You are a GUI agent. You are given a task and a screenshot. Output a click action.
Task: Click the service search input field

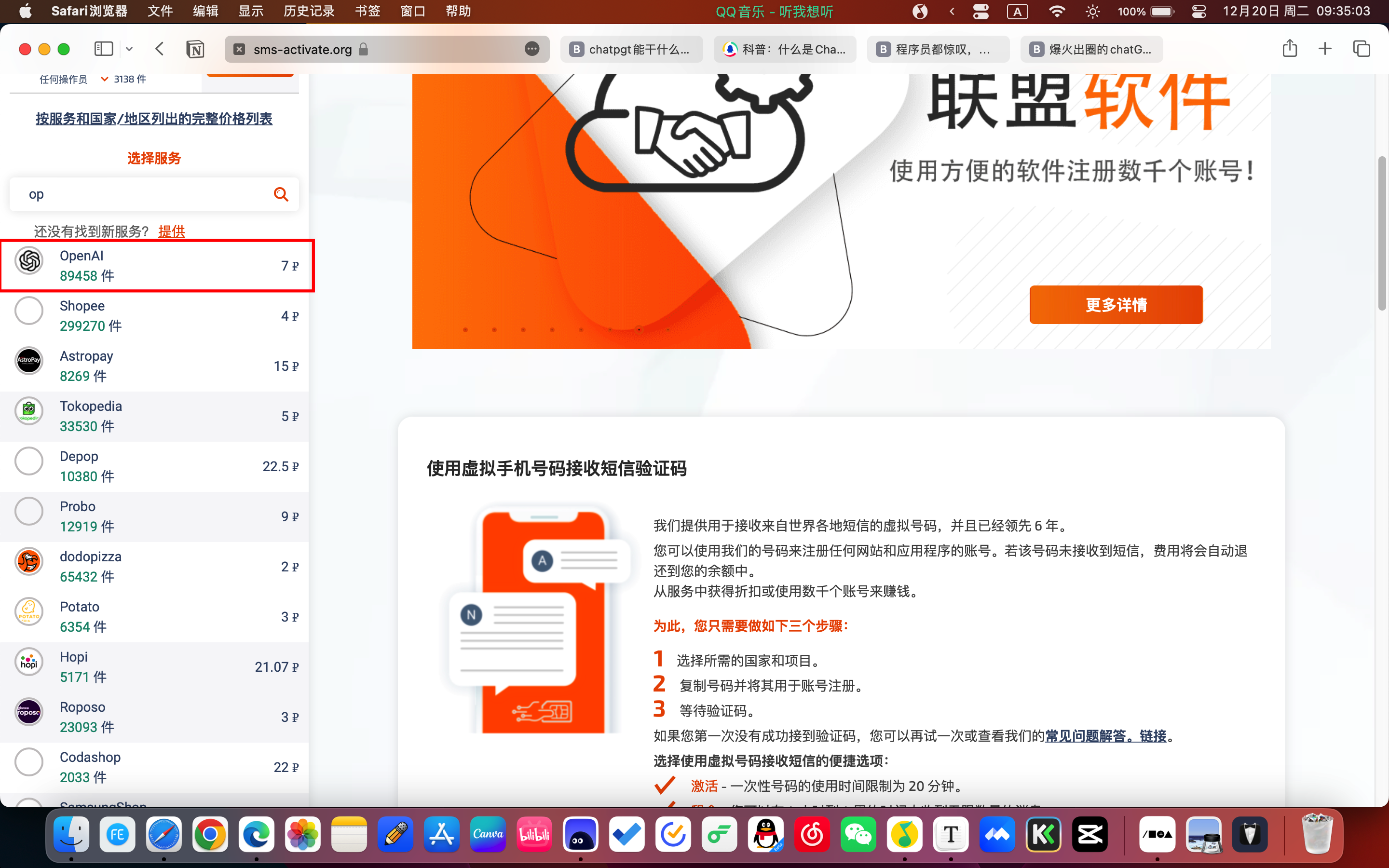144,195
